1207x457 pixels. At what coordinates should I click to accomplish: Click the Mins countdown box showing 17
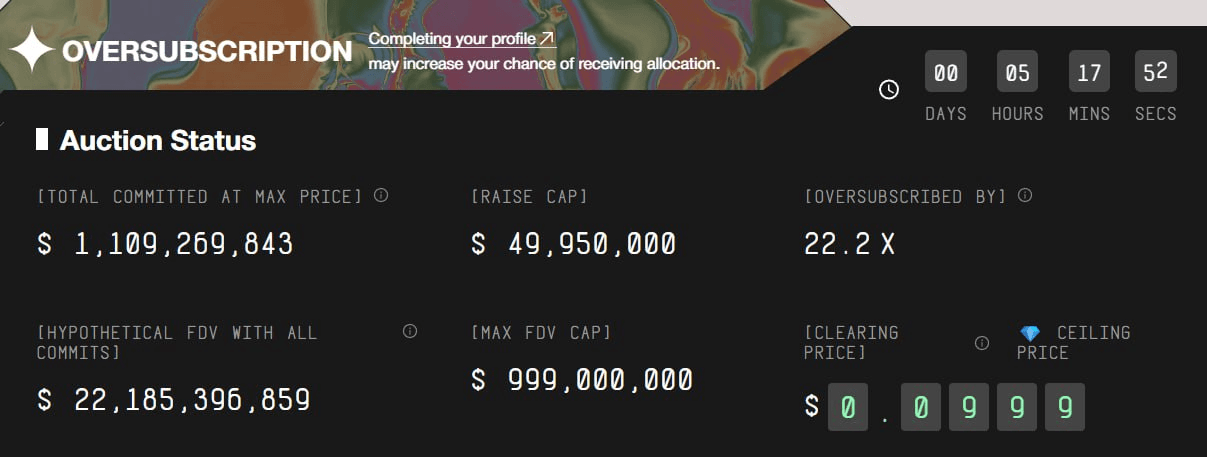pos(1089,72)
